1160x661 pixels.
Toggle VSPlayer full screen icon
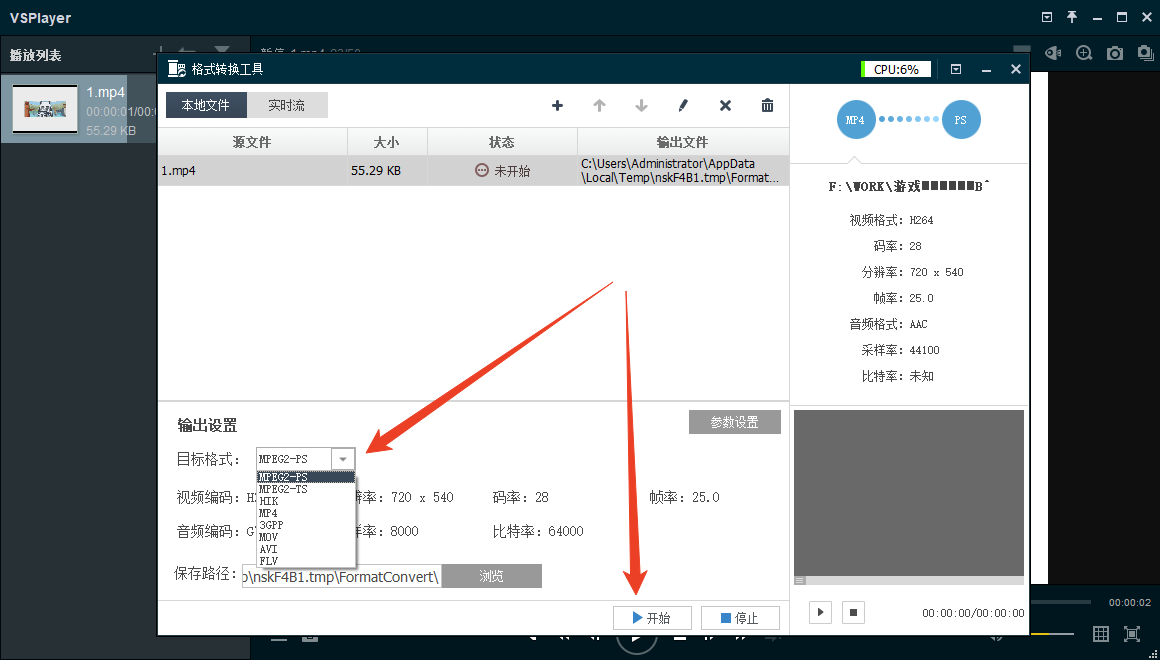click(1132, 634)
